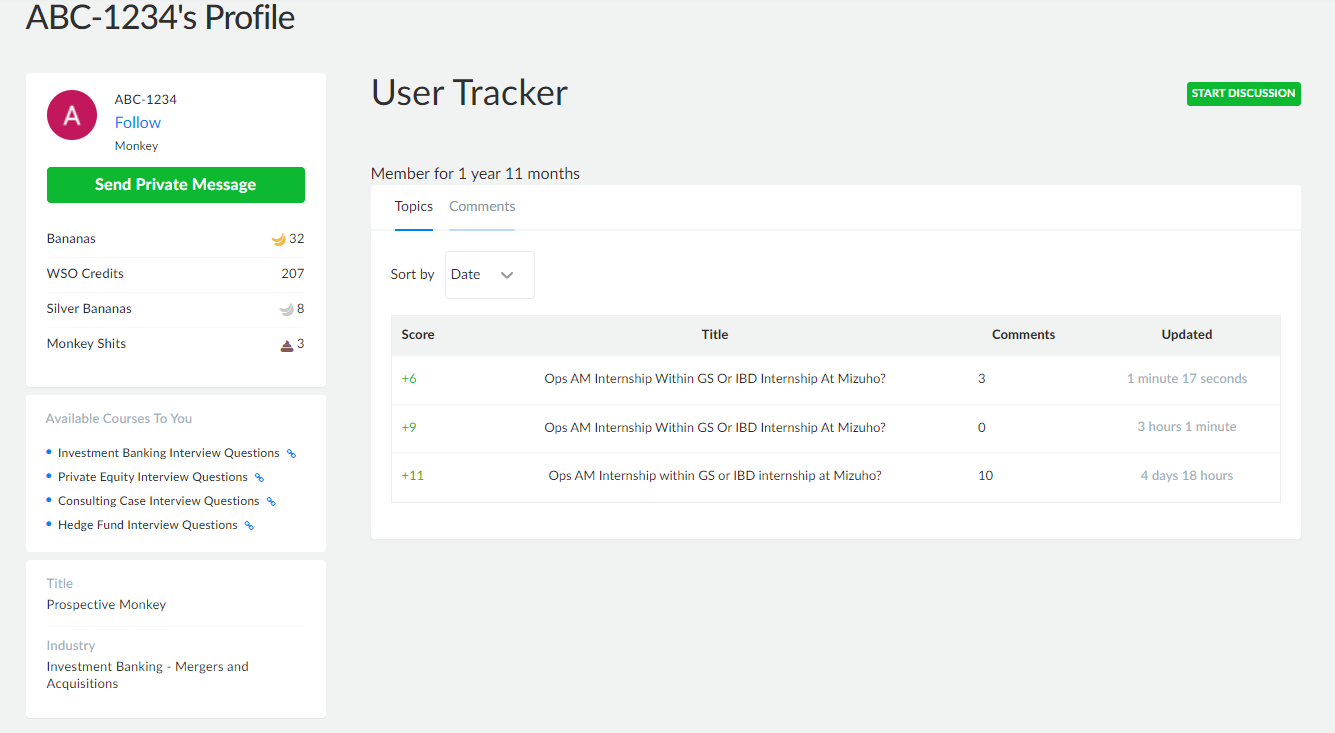1335x733 pixels.
Task: Click the Updated column header
Action: [1187, 335]
